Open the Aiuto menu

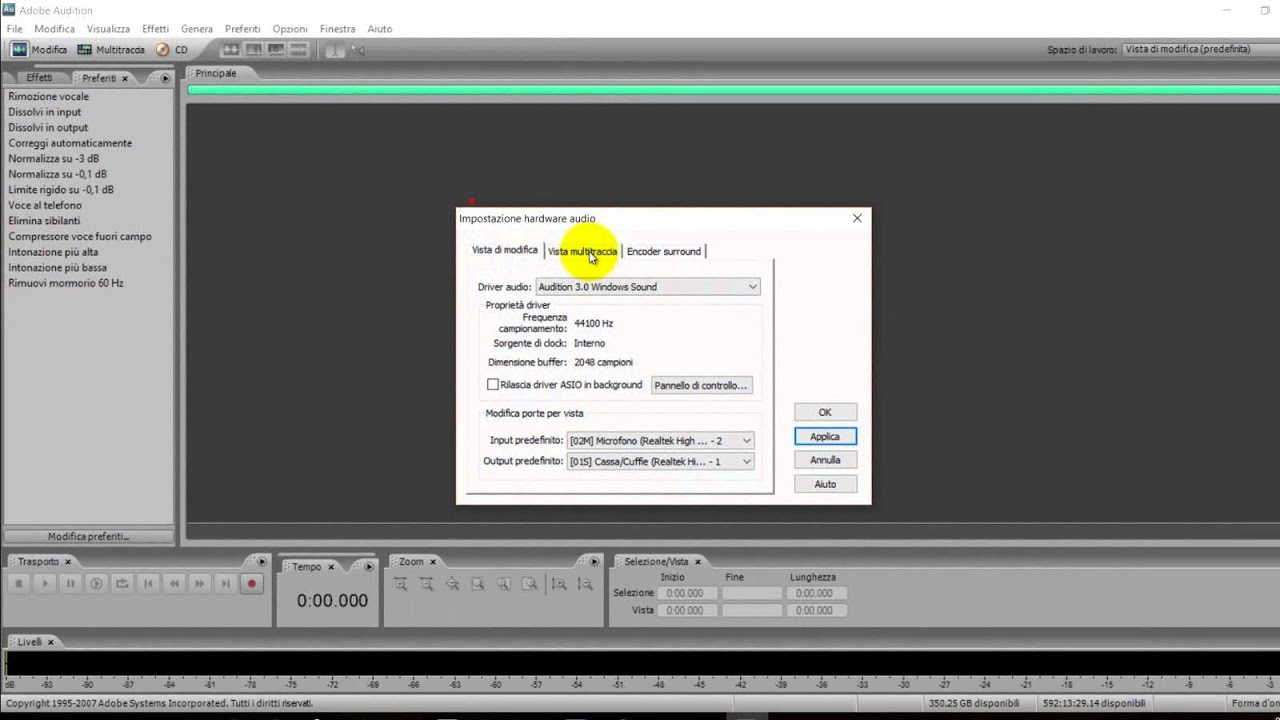point(380,29)
